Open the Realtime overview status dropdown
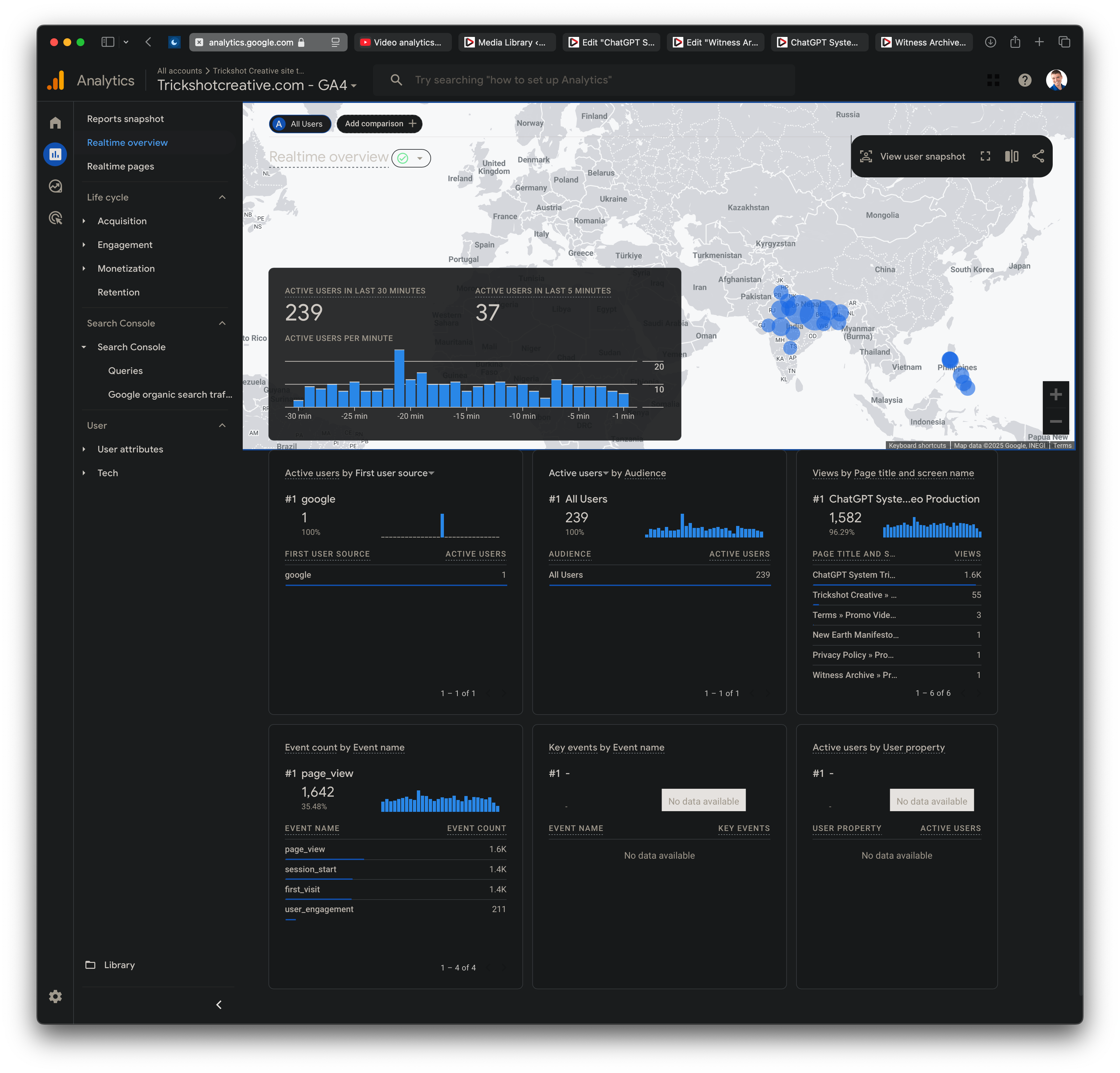Viewport: 1120px width, 1073px height. 412,158
